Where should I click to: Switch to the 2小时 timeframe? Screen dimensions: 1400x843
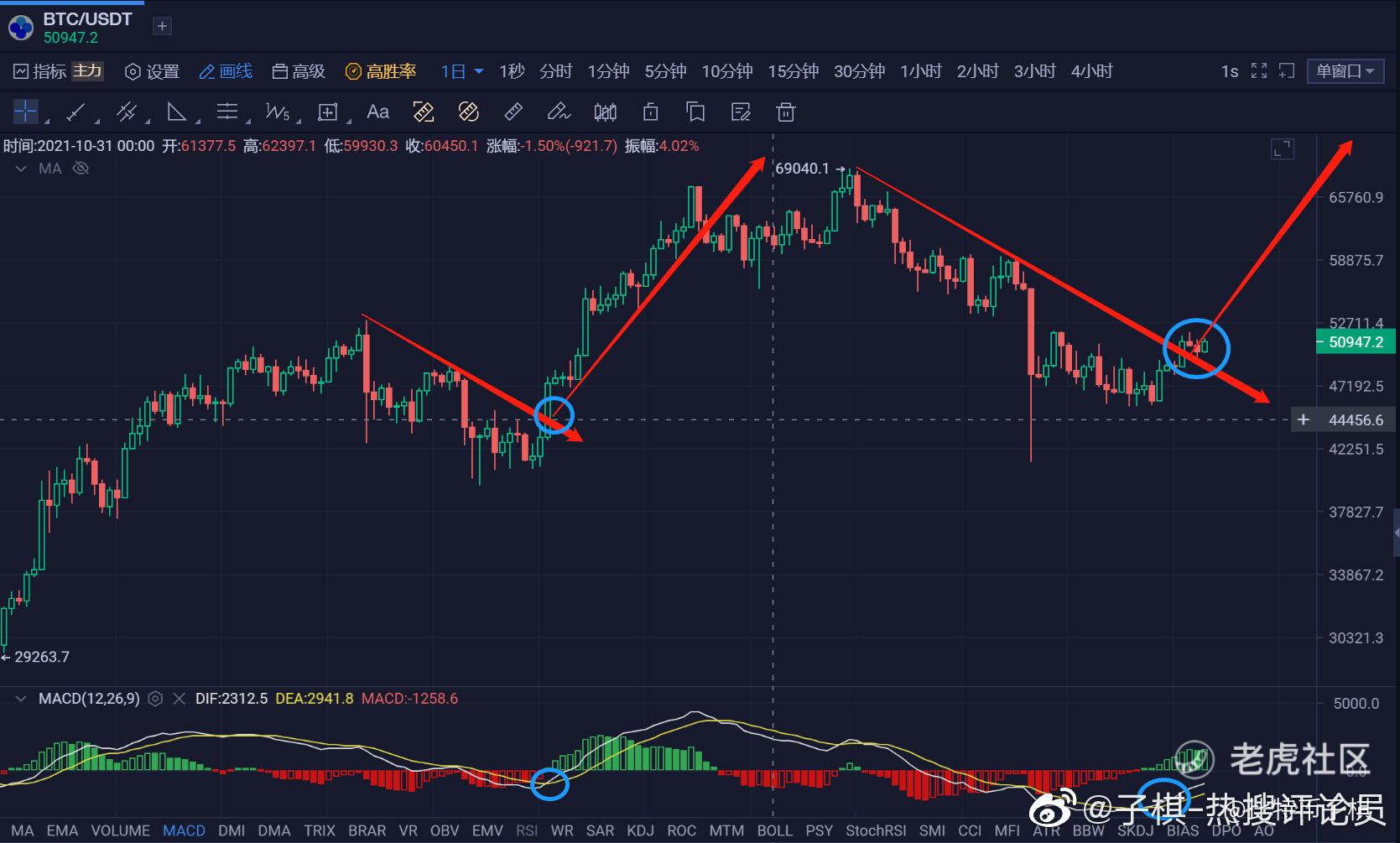(x=978, y=71)
